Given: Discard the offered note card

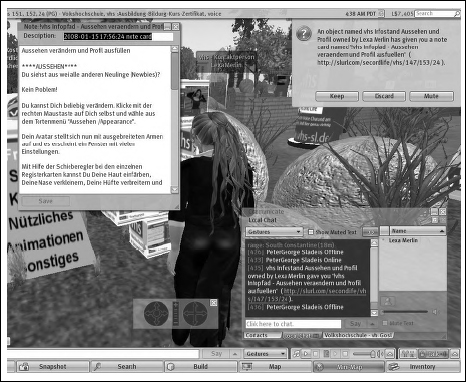Looking at the screenshot, I should (x=384, y=96).
